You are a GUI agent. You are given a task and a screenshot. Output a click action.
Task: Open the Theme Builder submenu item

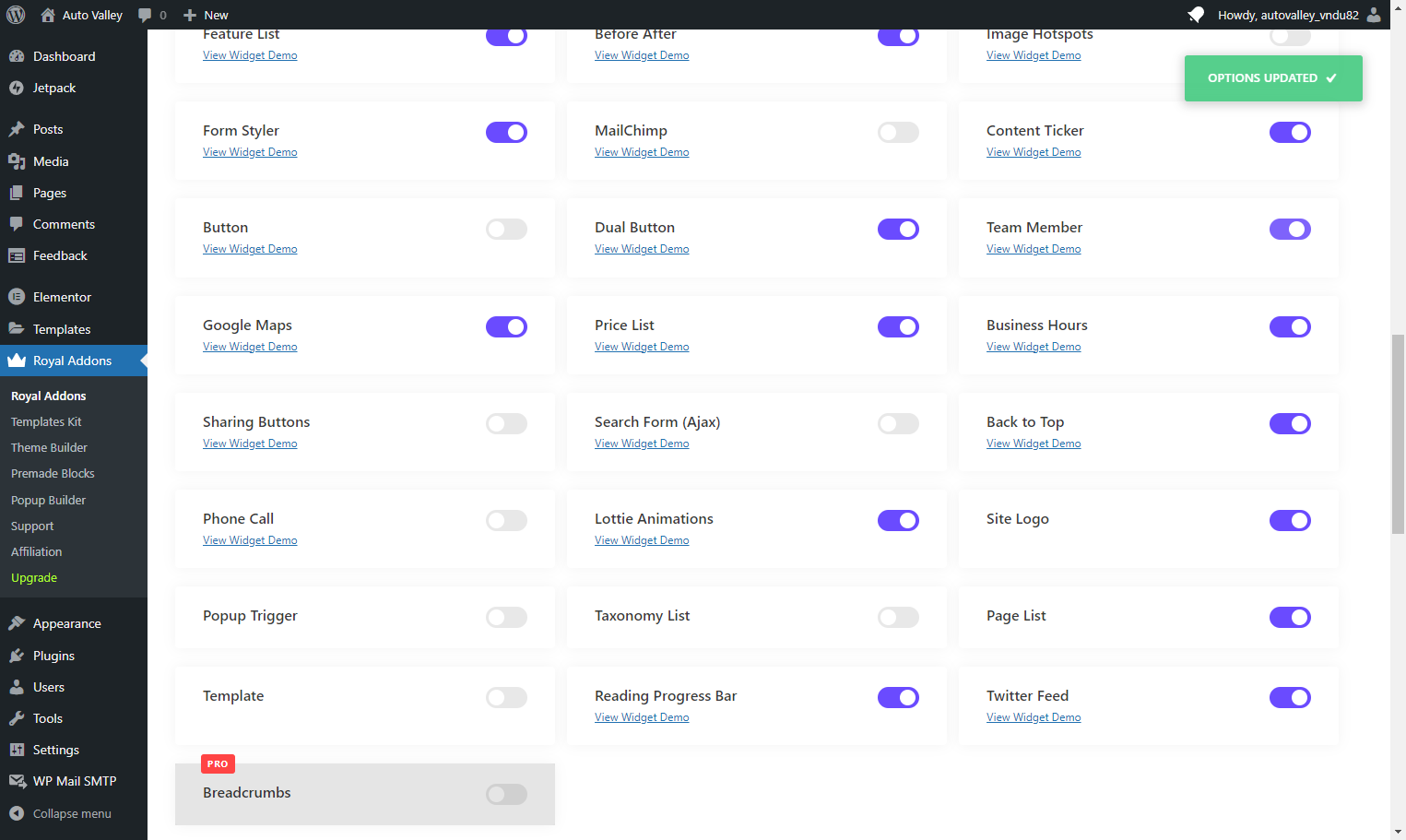coord(49,447)
